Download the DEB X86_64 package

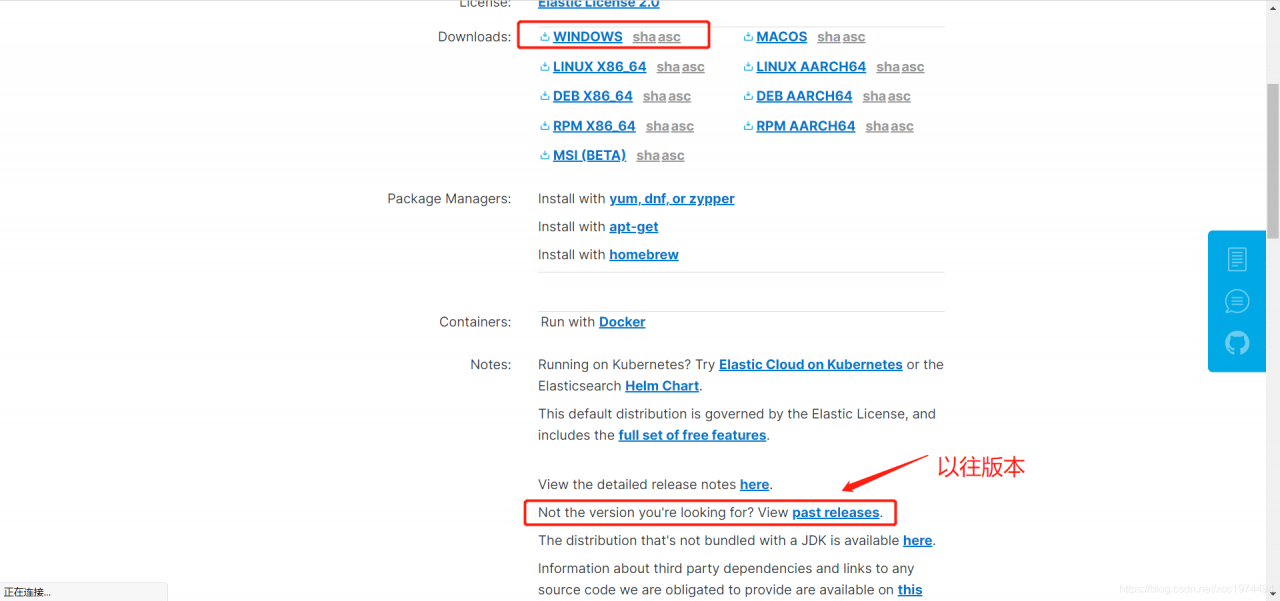click(592, 96)
